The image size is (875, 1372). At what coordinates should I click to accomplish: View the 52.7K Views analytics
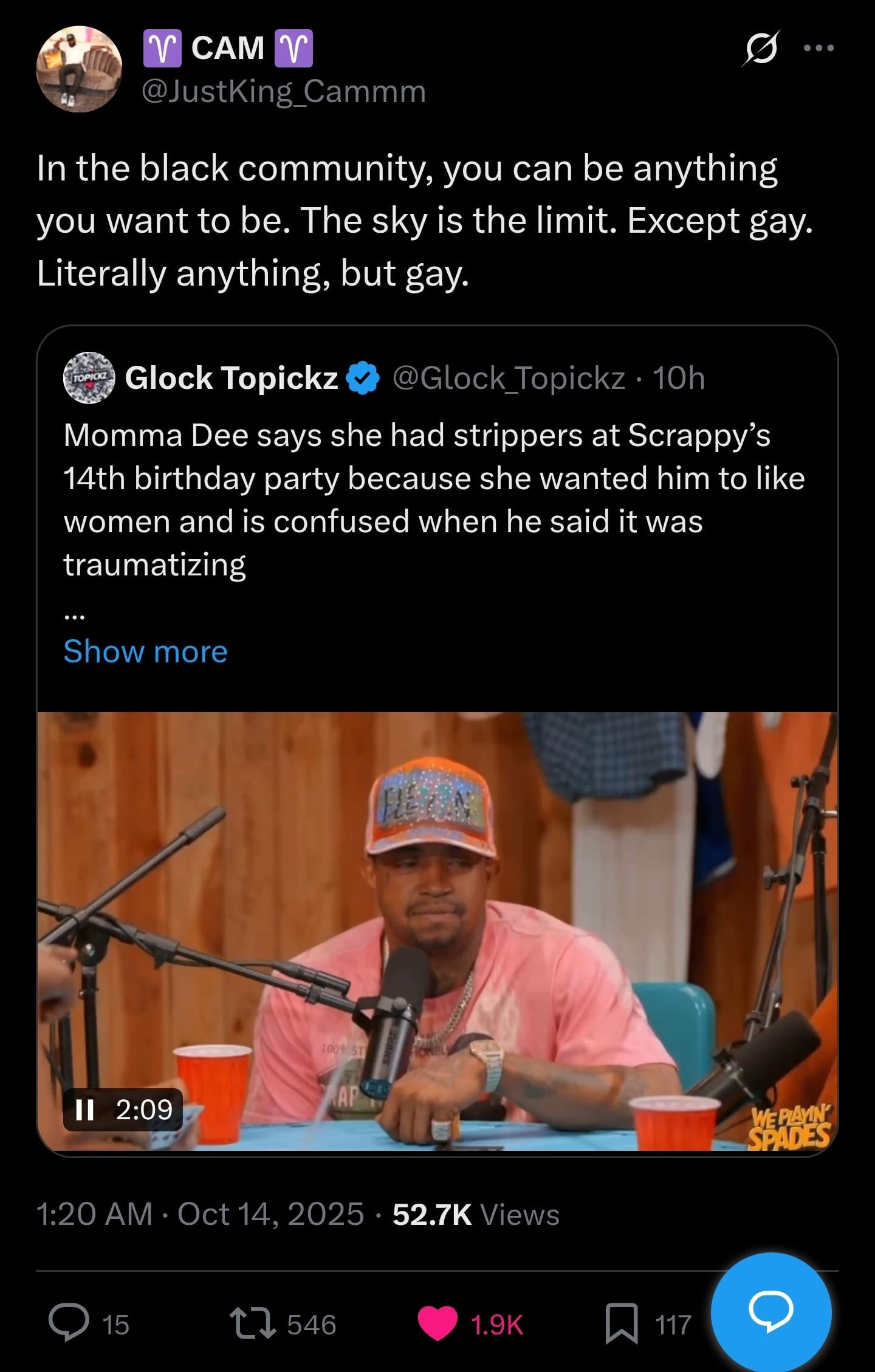click(x=475, y=1215)
